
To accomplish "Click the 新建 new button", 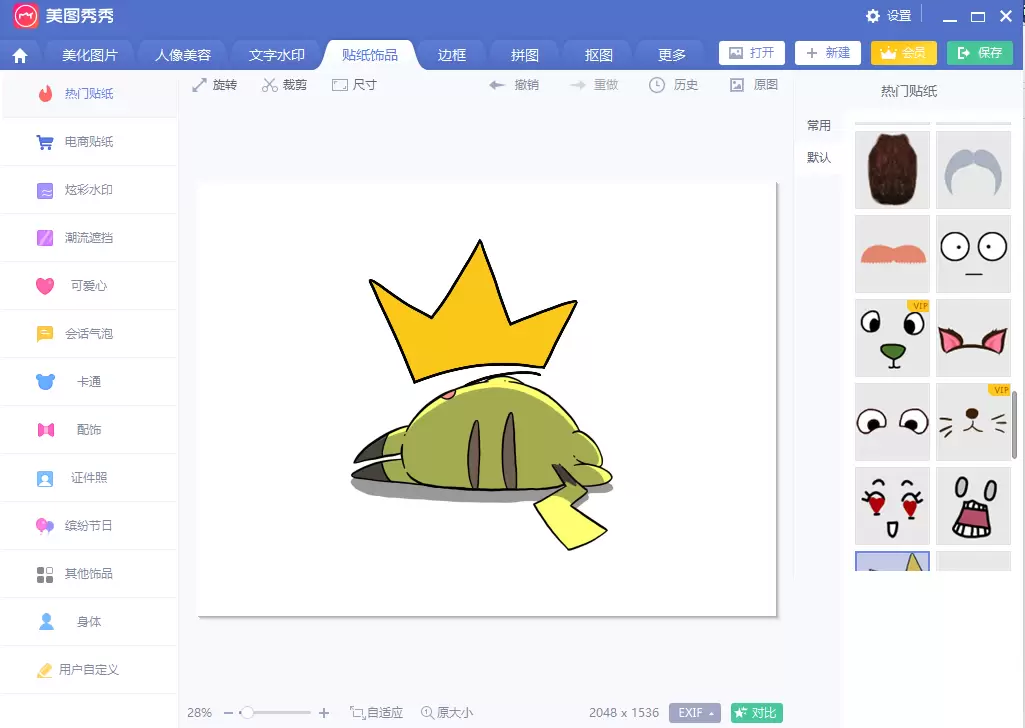I will pos(828,53).
